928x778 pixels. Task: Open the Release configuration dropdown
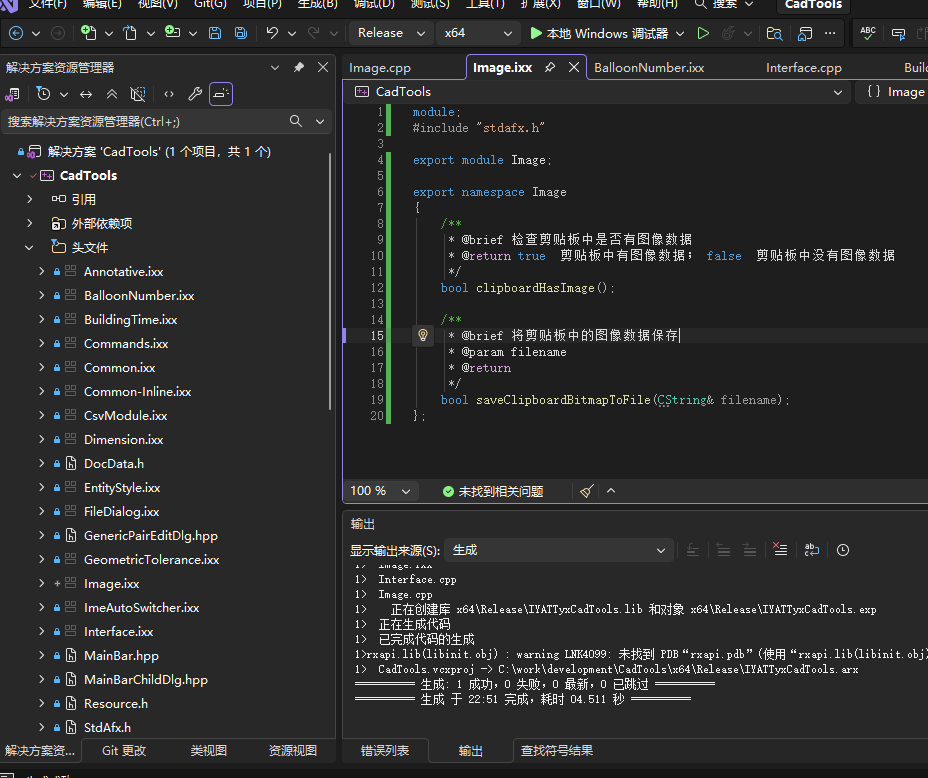pyautogui.click(x=391, y=33)
